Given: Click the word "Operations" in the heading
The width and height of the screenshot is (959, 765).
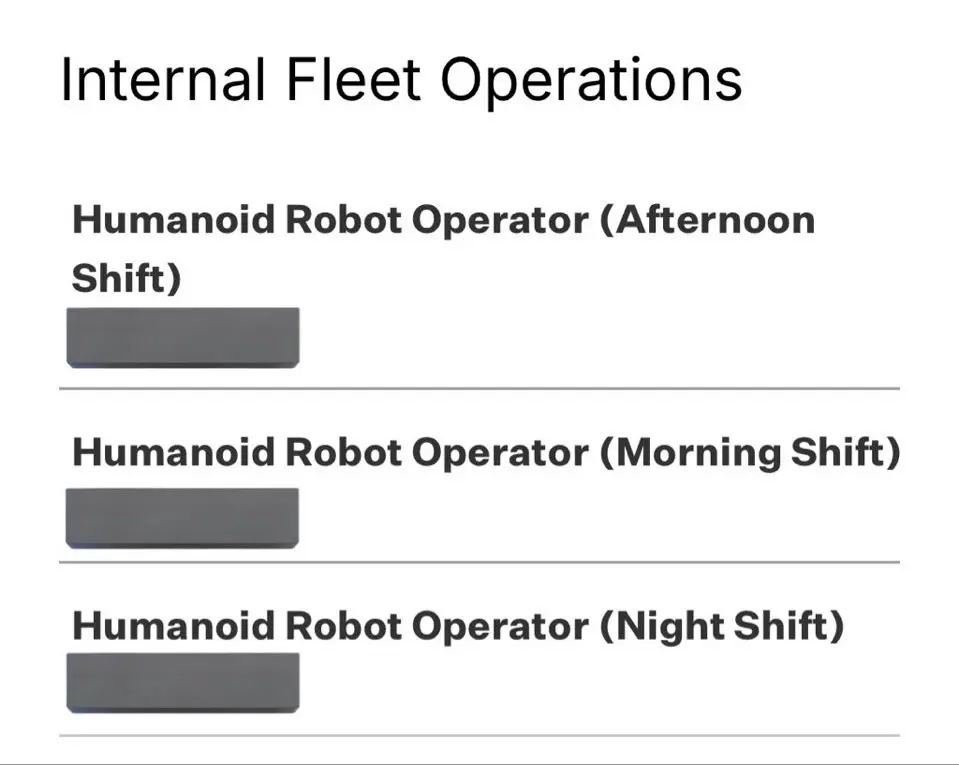Looking at the screenshot, I should tap(592, 81).
